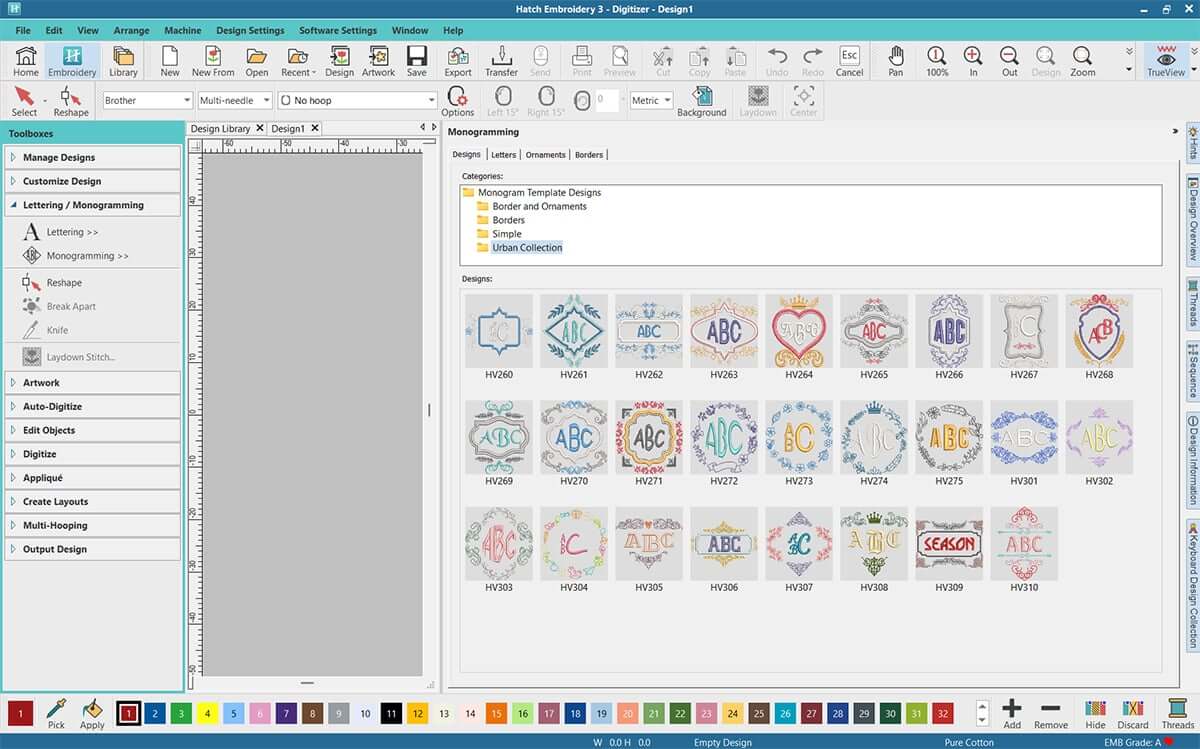Open the Background settings icon
Image resolution: width=1200 pixels, height=749 pixels.
[x=701, y=100]
